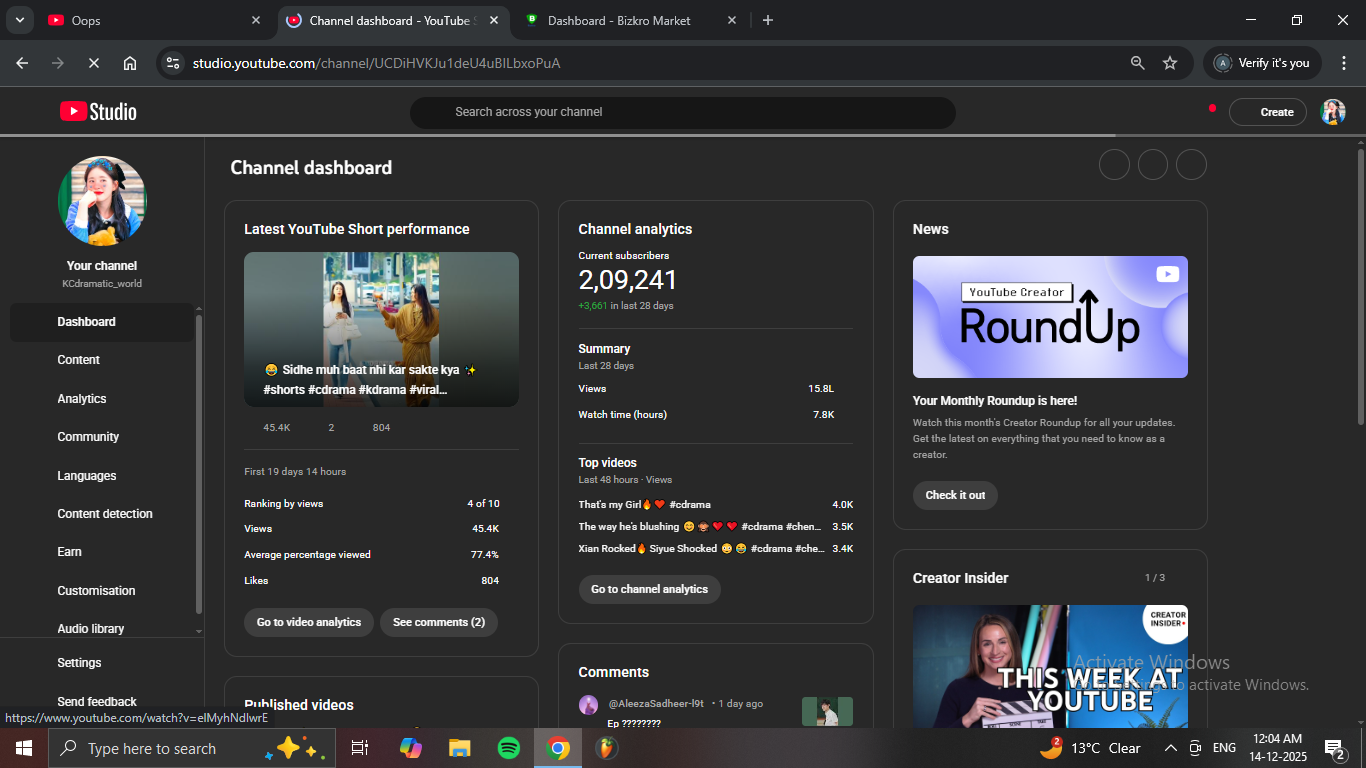This screenshot has height=768, width=1366.
Task: Open the Windows notification center
Action: (x=1334, y=748)
